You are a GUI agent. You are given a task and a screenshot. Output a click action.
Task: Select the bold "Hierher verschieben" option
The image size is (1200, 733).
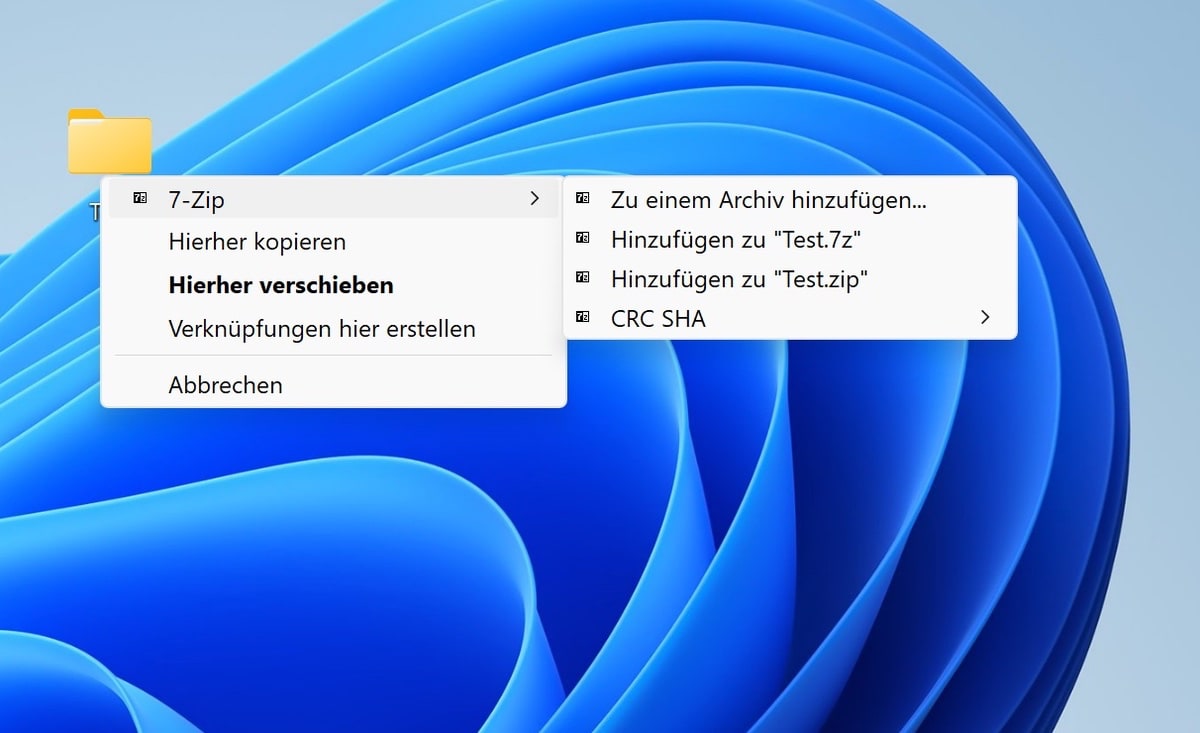281,285
